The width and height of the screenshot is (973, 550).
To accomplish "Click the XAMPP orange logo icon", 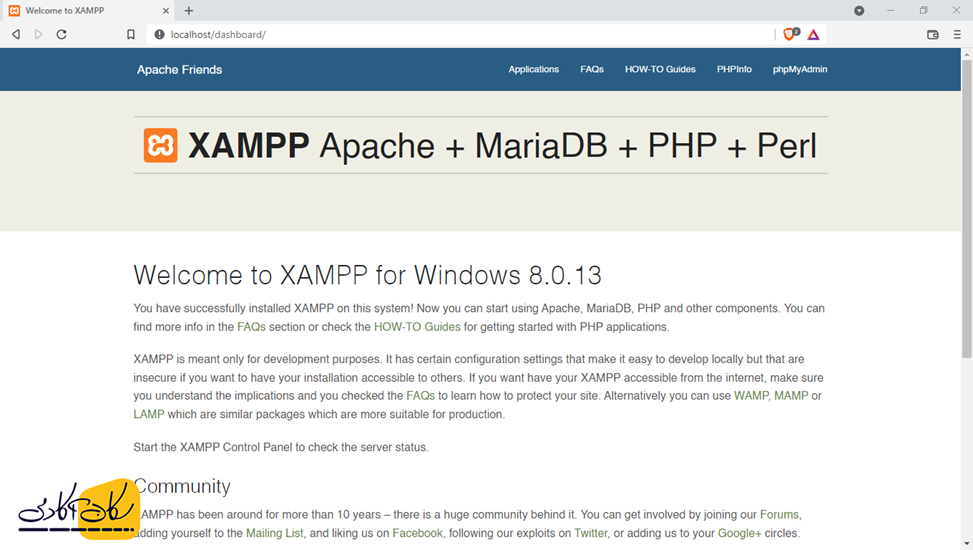I will pyautogui.click(x=161, y=145).
